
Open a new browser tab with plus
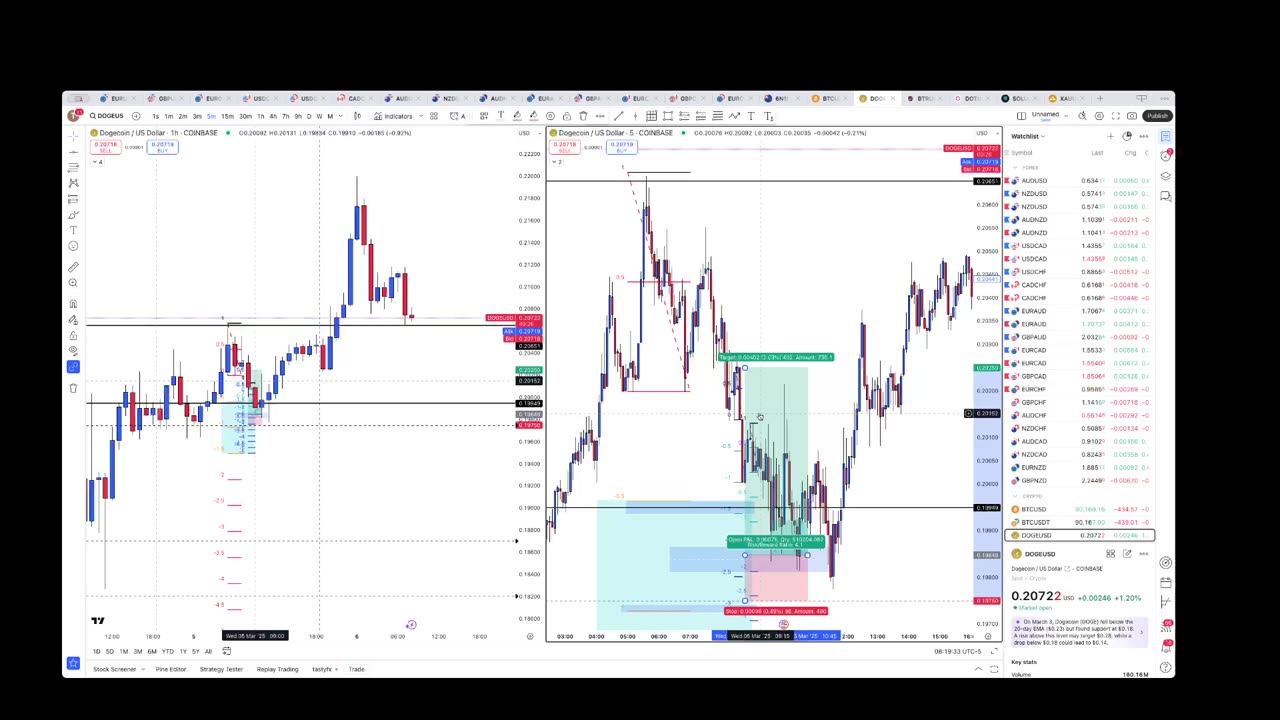[x=1100, y=98]
